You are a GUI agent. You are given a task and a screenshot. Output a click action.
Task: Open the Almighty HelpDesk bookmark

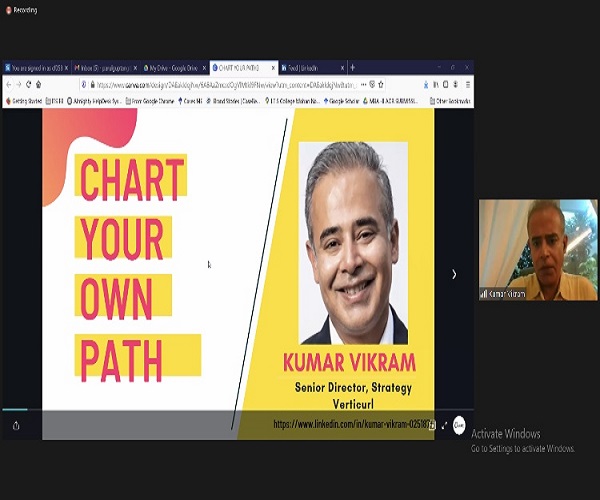[94, 101]
